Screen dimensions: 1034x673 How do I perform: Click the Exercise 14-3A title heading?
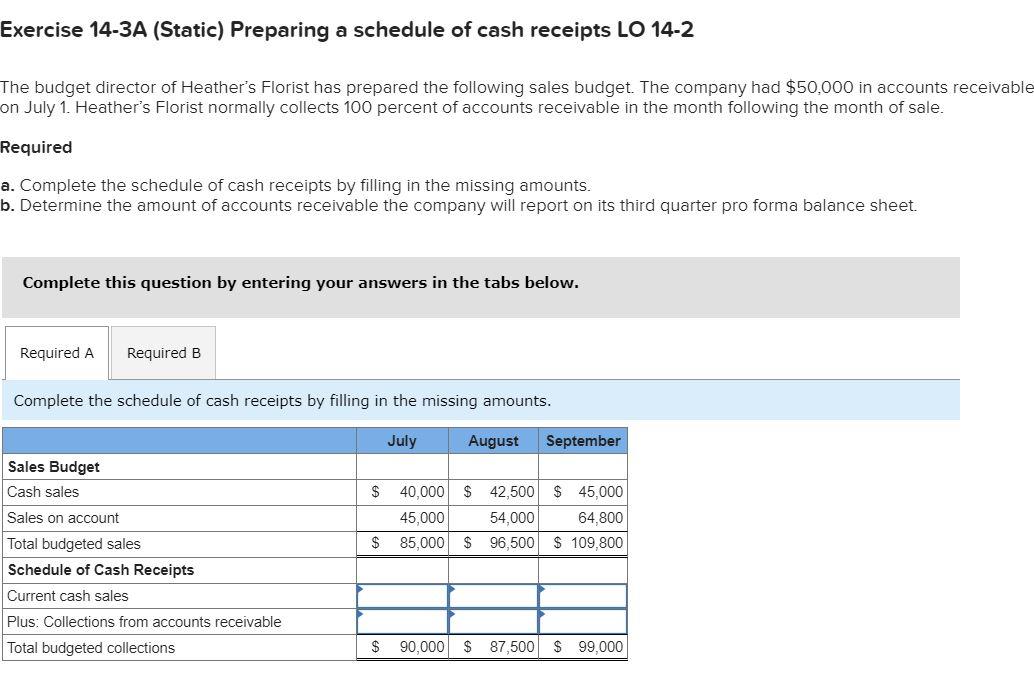click(x=347, y=30)
